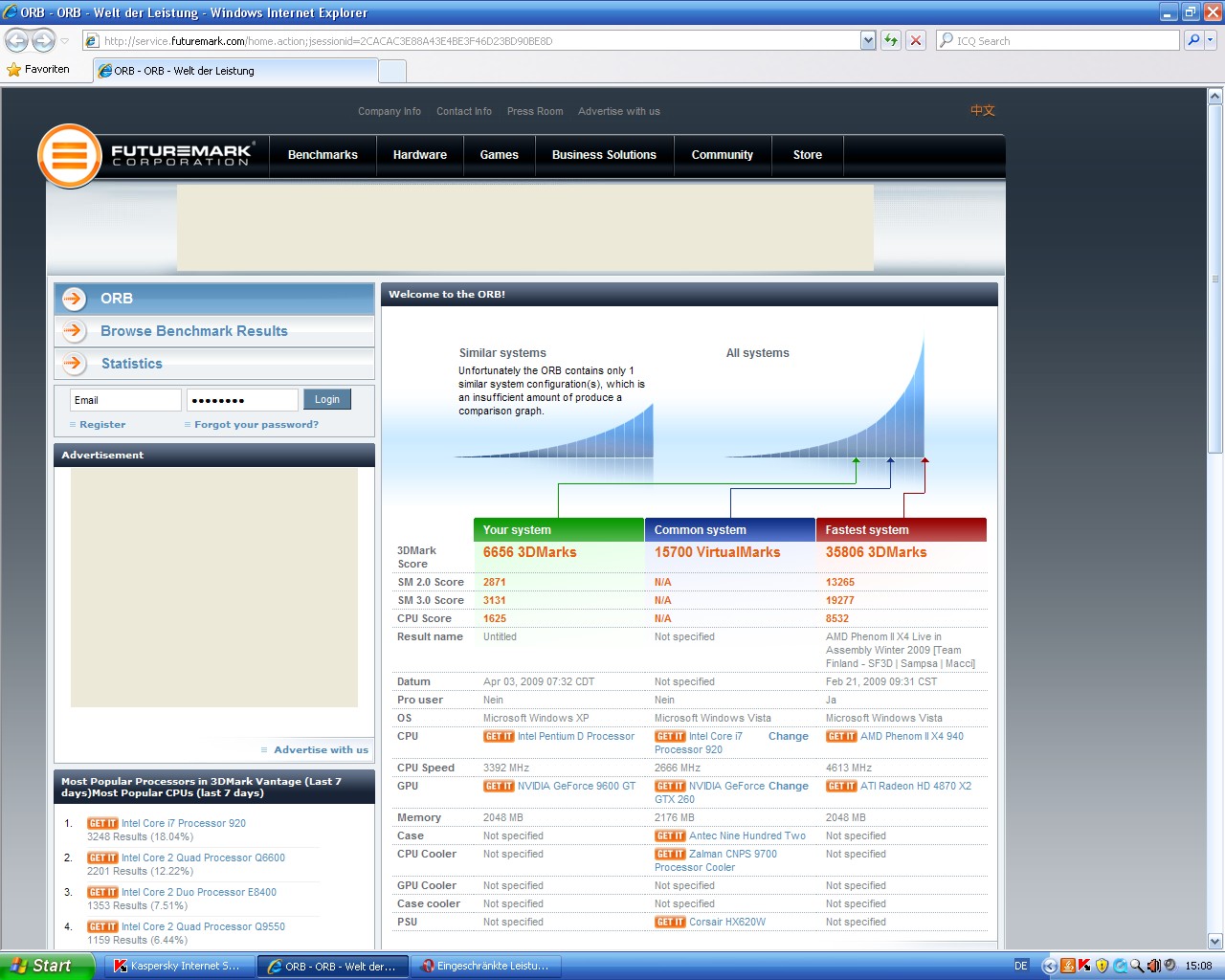The width and height of the screenshot is (1225, 980).
Task: Click the Email input field
Action: point(125,400)
